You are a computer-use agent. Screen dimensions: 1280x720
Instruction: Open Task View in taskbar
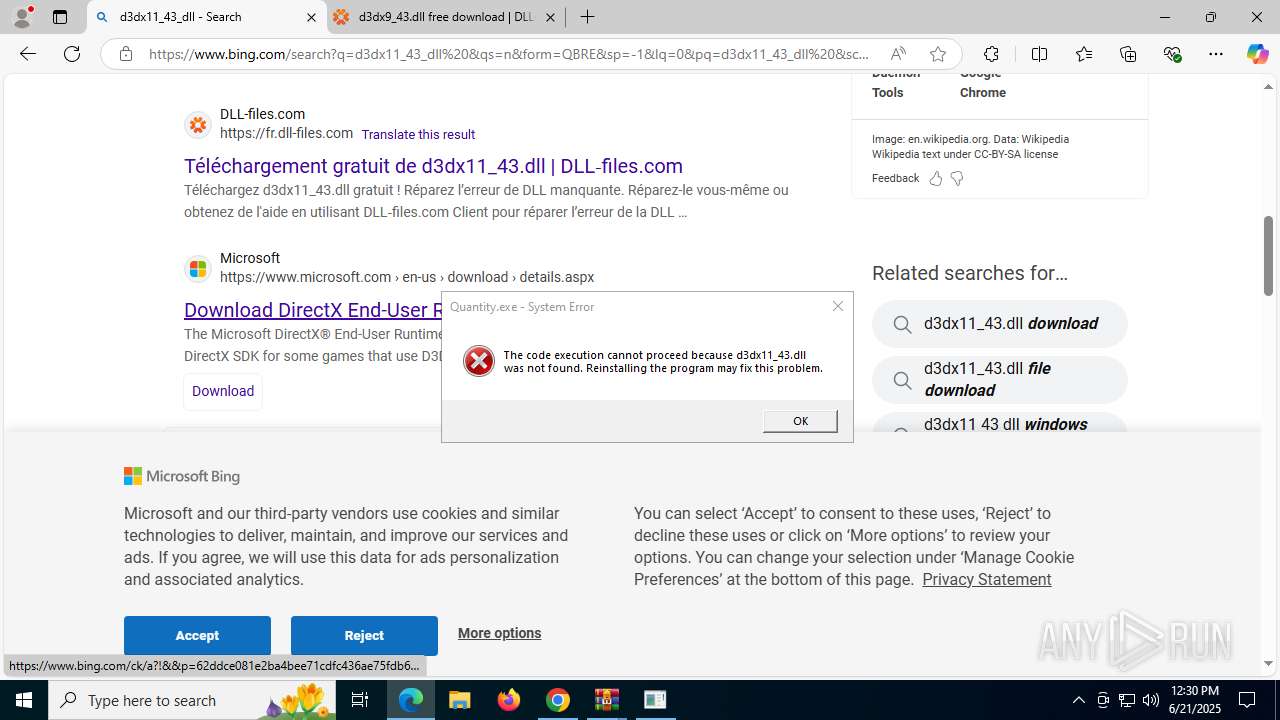pyautogui.click(x=360, y=700)
